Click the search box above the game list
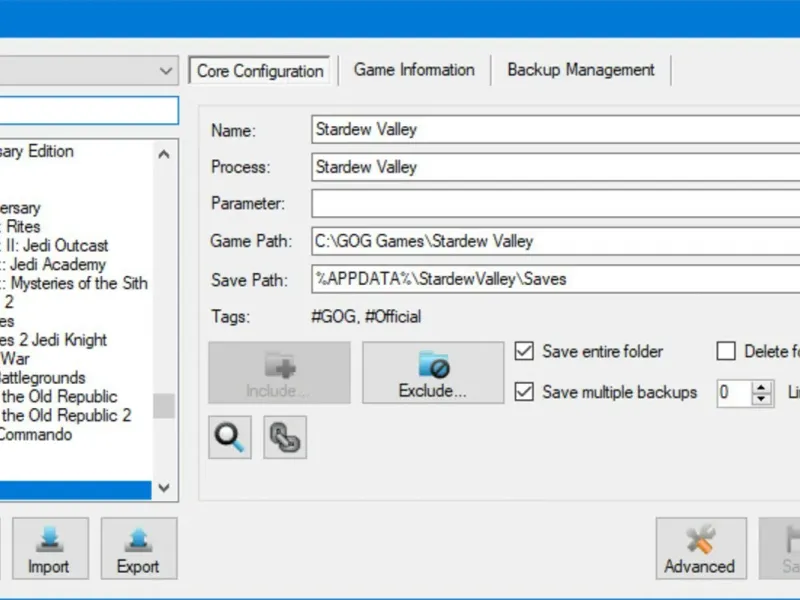Image resolution: width=800 pixels, height=600 pixels. tap(89, 110)
